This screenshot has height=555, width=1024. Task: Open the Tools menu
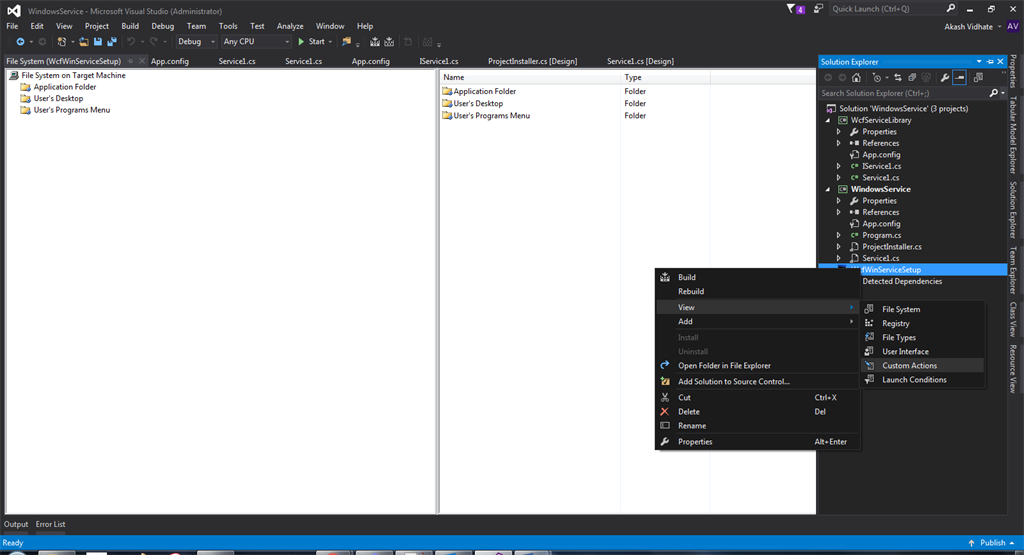click(228, 26)
